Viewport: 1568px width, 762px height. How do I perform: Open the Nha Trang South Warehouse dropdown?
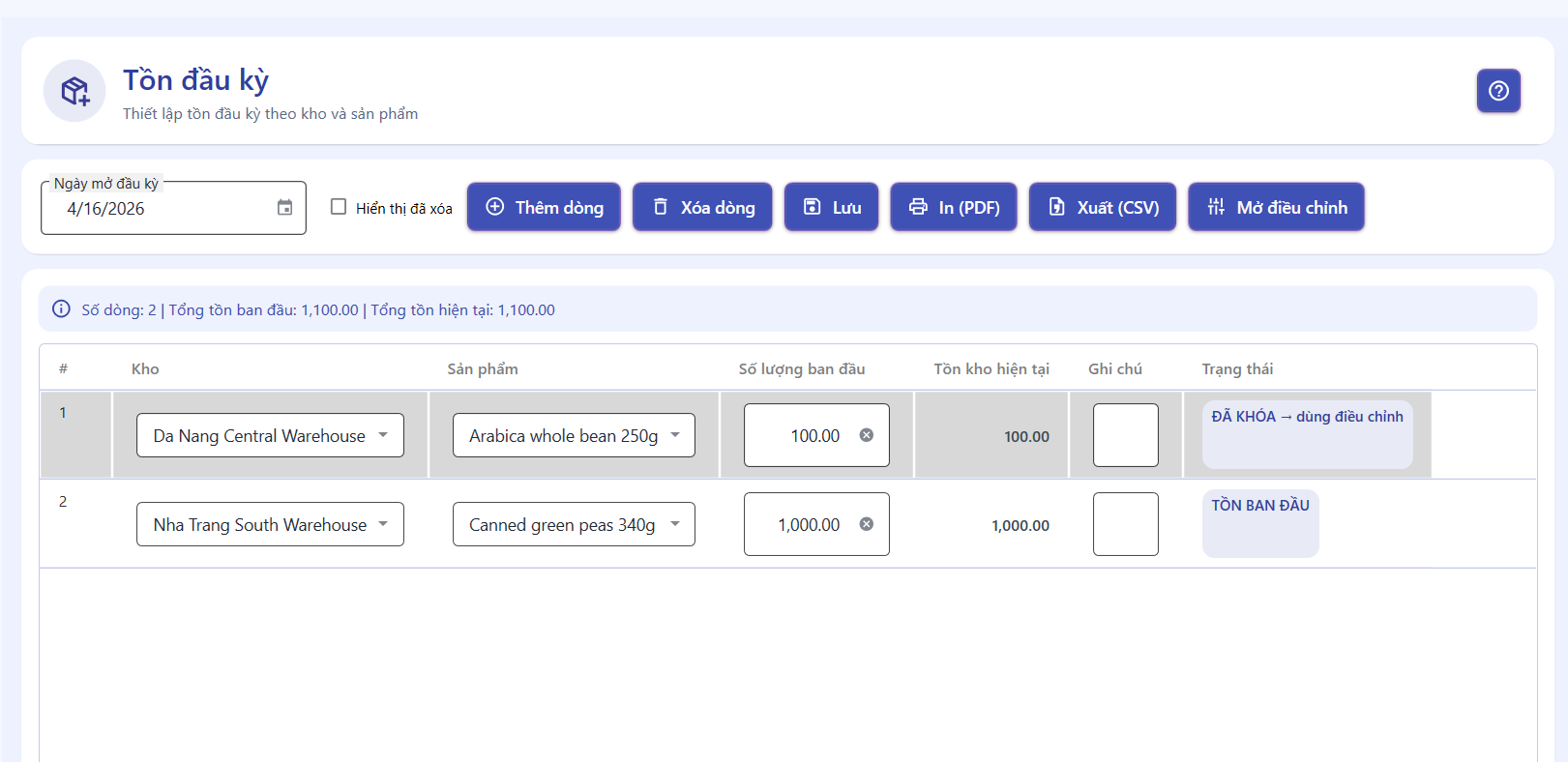point(383,524)
